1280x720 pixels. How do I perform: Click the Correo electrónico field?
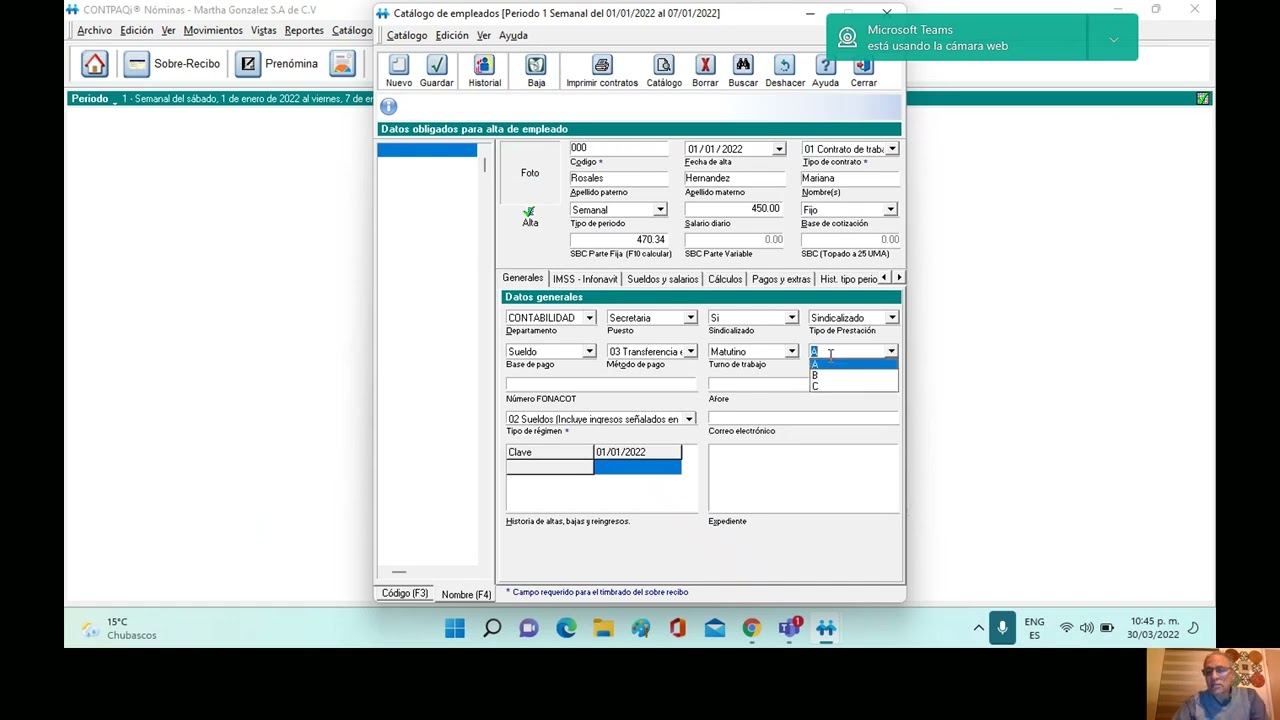click(803, 418)
